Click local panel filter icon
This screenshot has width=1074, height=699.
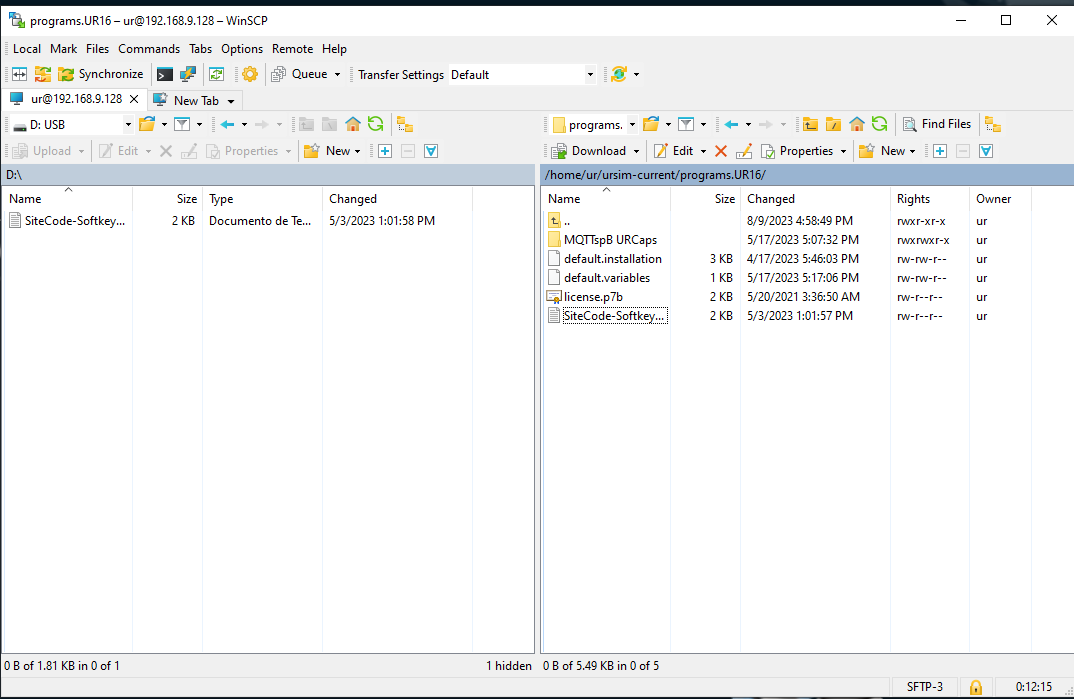coord(182,124)
